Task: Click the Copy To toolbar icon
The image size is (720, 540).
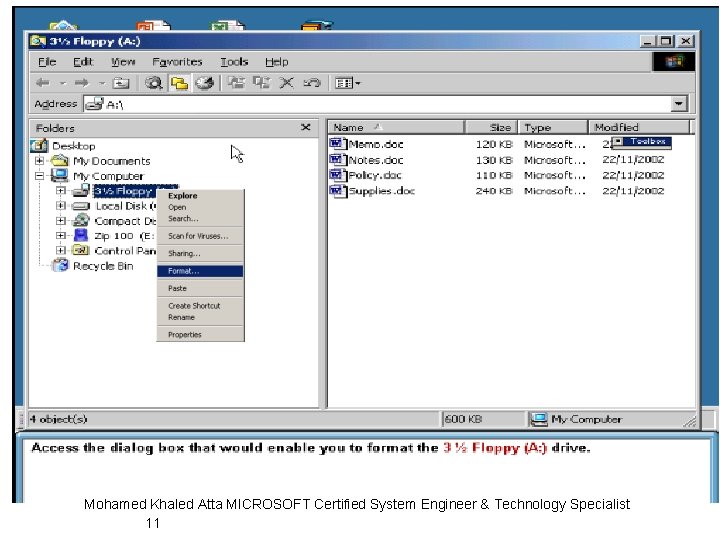Action: [262, 83]
